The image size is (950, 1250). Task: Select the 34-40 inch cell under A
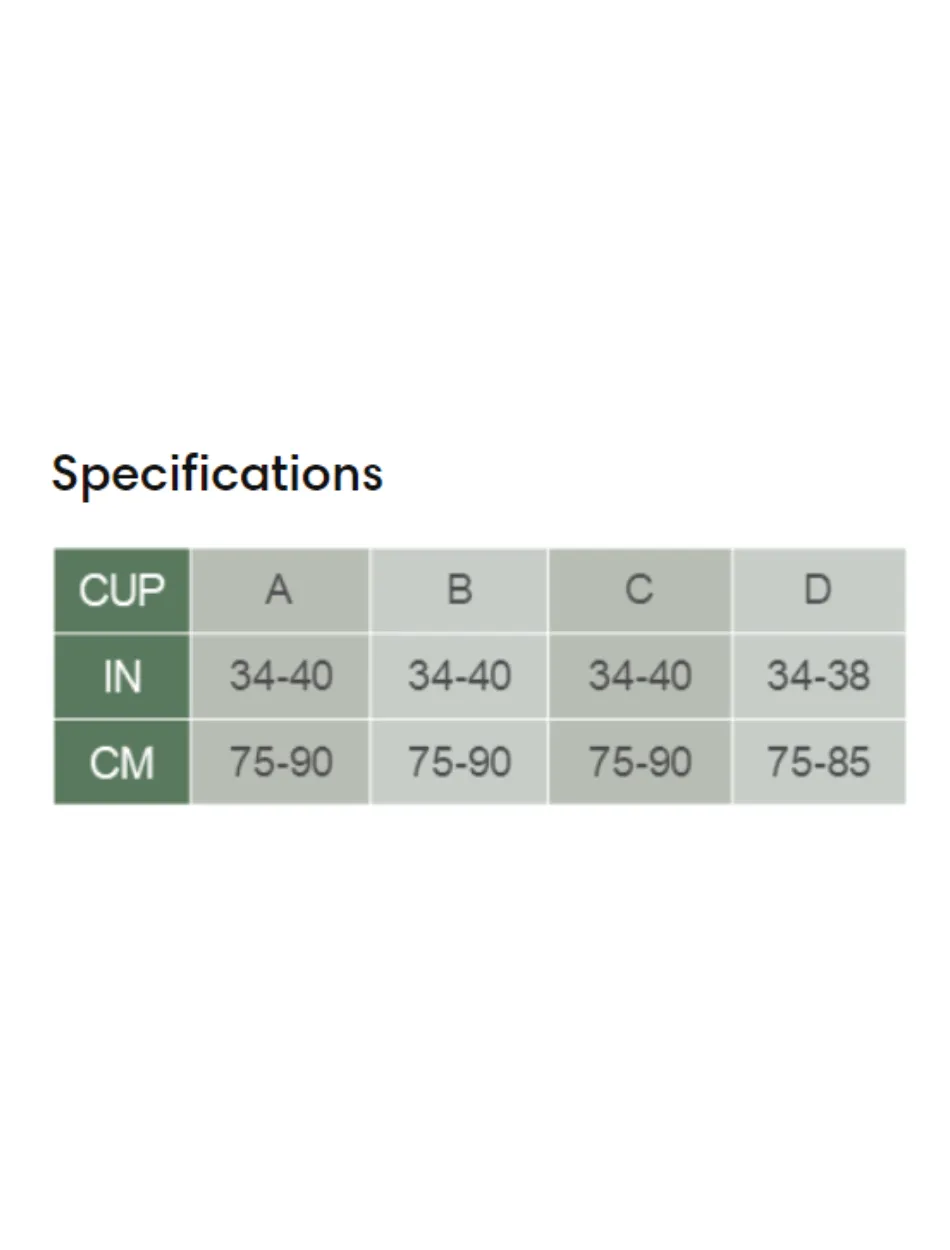tap(280, 676)
